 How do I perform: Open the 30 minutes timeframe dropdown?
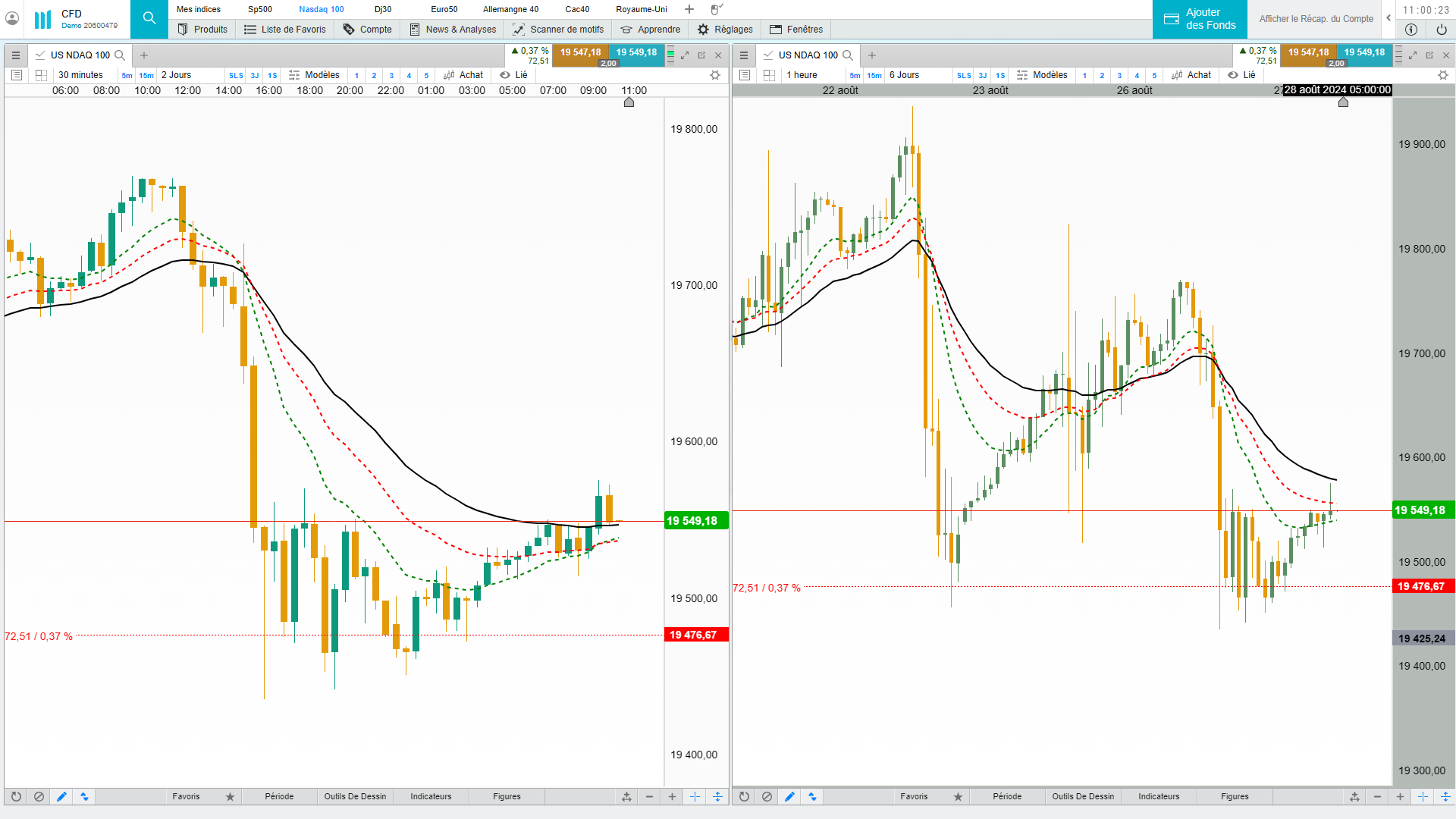point(81,75)
